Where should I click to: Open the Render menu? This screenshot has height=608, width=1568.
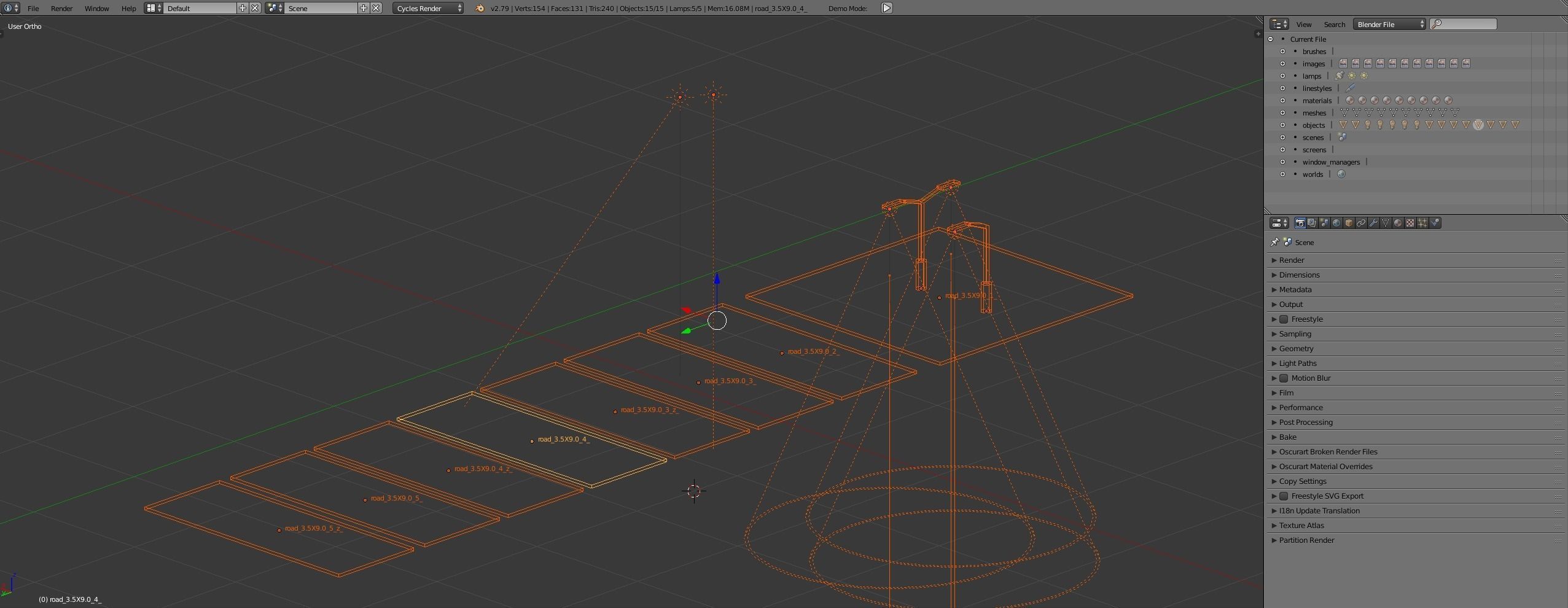(x=61, y=8)
